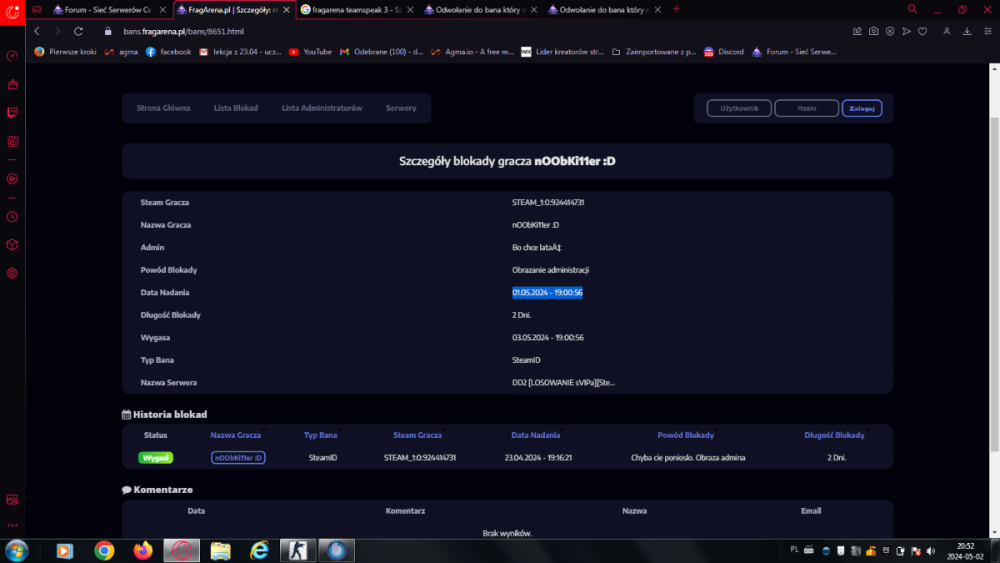Click the Zaloguj login button
The width and height of the screenshot is (1000, 563).
861,108
